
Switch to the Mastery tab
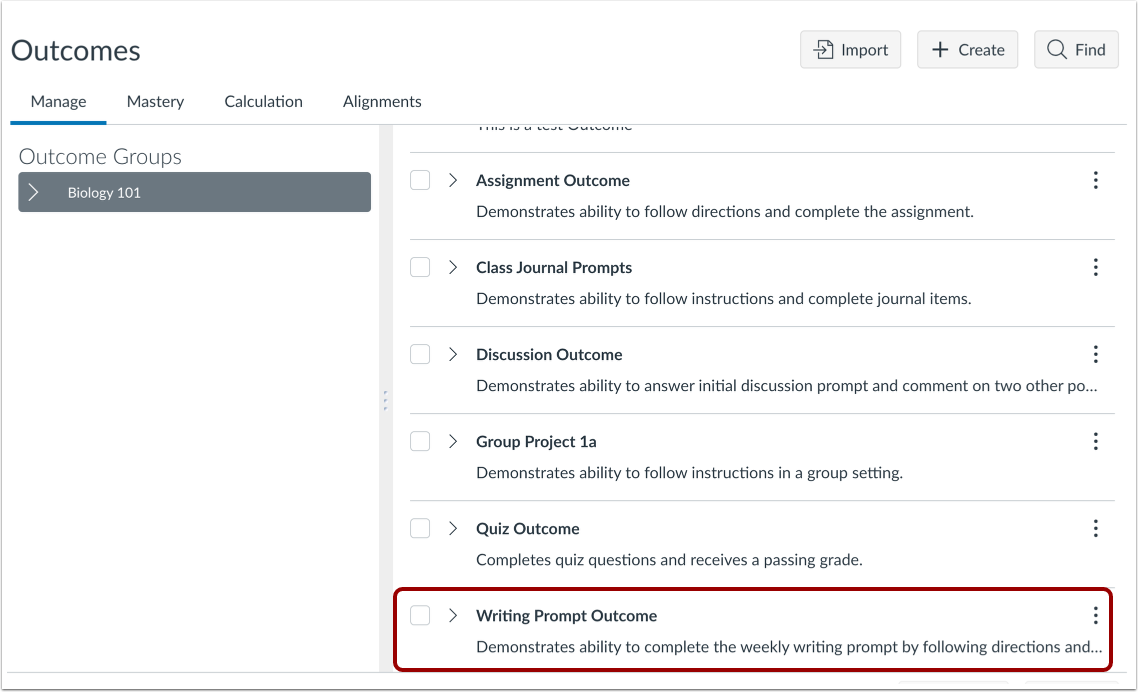[155, 101]
